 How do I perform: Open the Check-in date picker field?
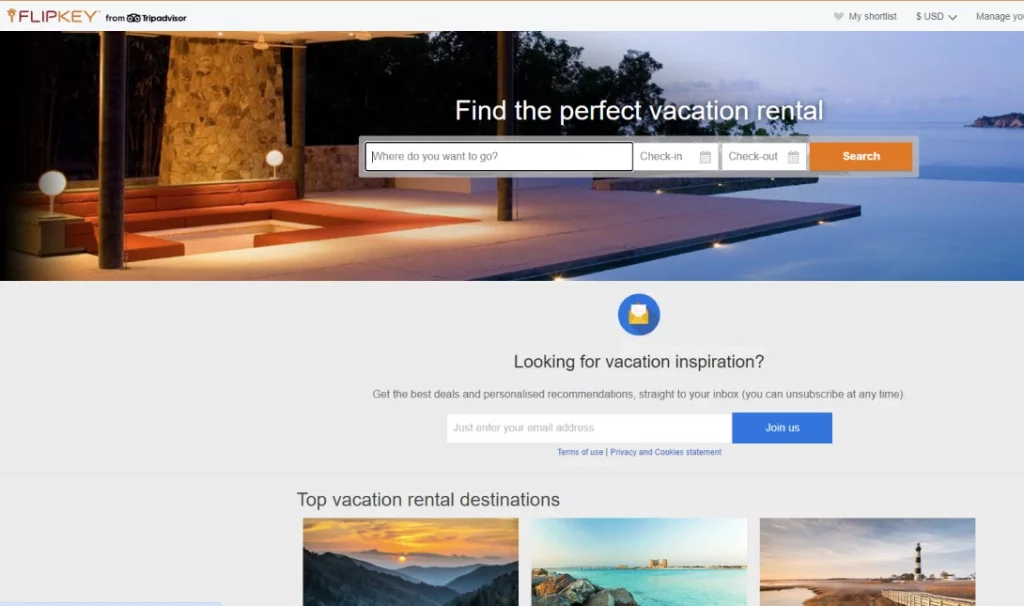(670, 156)
